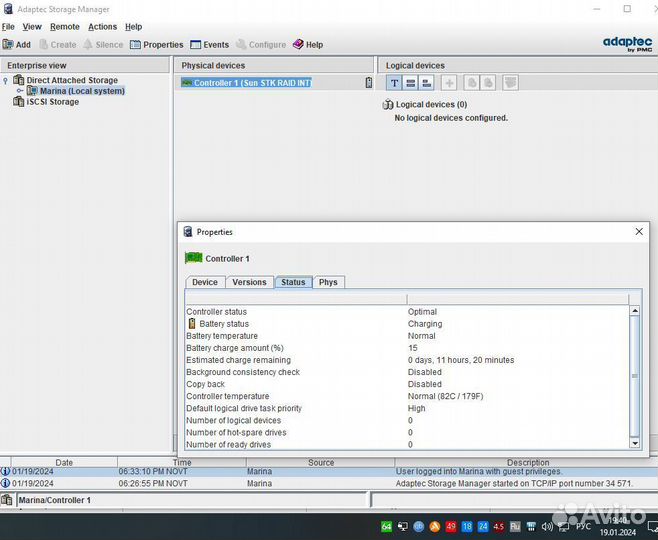Image resolution: width=658 pixels, height=540 pixels.
Task: Select the full size capacity view icon
Action: coord(410,83)
